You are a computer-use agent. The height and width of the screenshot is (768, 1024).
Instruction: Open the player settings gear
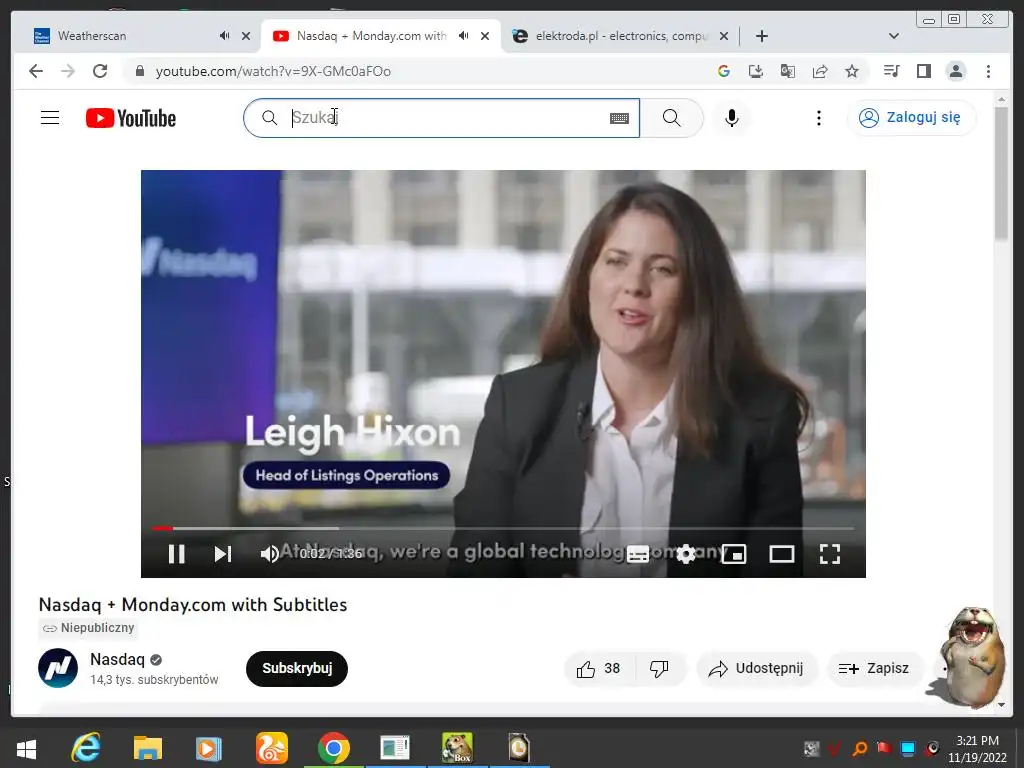[686, 554]
